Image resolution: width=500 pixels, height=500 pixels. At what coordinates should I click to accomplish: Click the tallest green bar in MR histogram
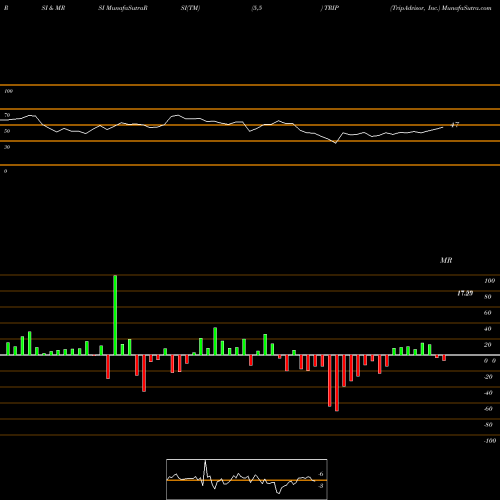click(115, 315)
